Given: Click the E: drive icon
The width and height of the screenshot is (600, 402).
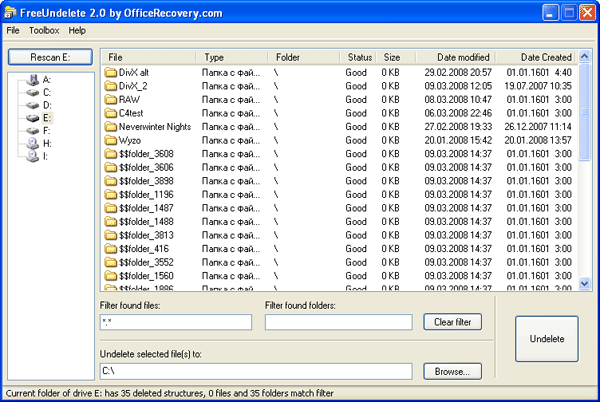Looking at the screenshot, I should click(33, 118).
